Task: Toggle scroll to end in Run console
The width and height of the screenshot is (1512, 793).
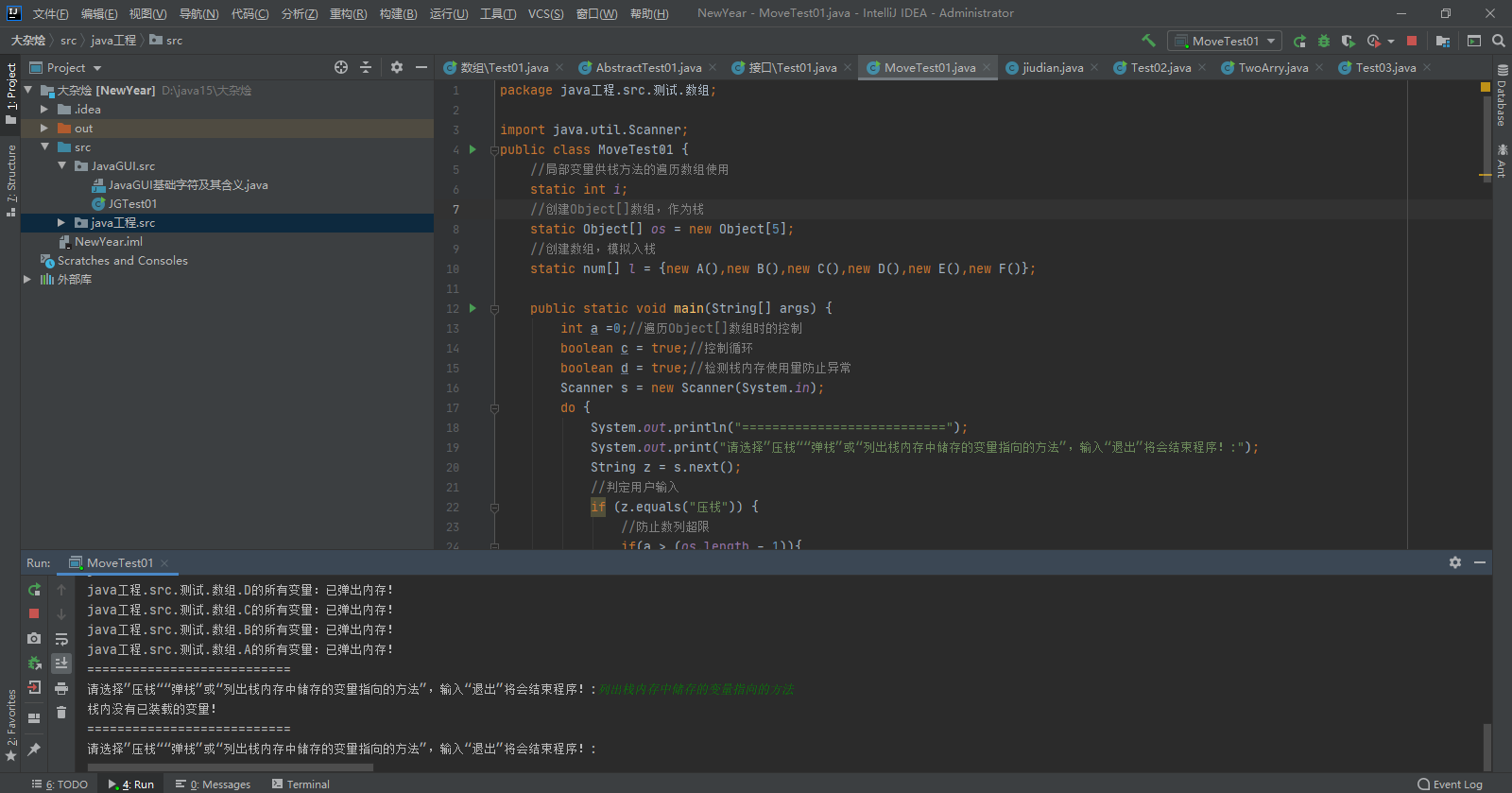Action: click(61, 664)
